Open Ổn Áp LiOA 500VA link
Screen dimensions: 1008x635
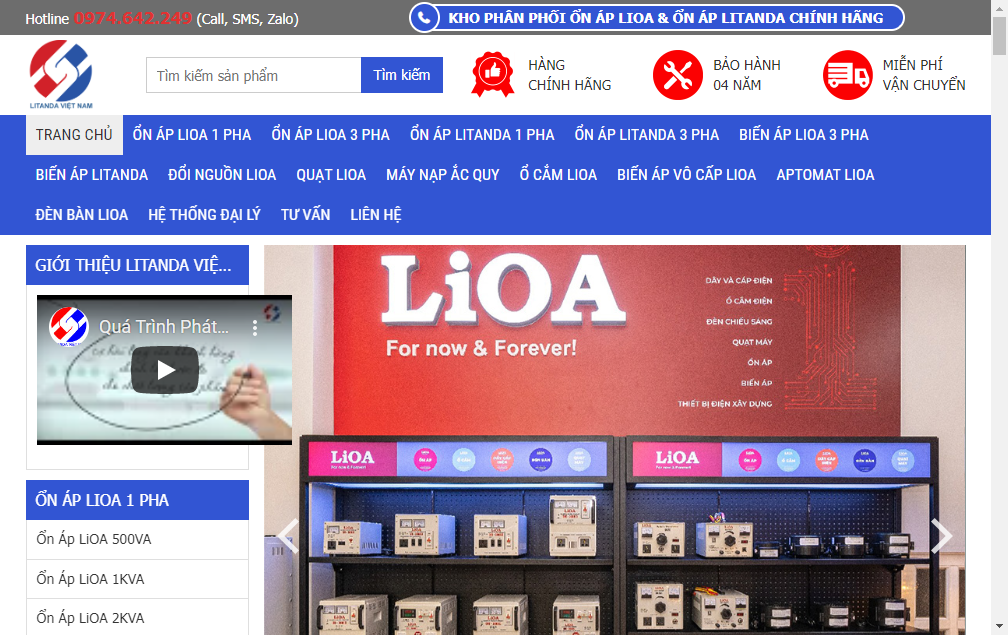[94, 539]
